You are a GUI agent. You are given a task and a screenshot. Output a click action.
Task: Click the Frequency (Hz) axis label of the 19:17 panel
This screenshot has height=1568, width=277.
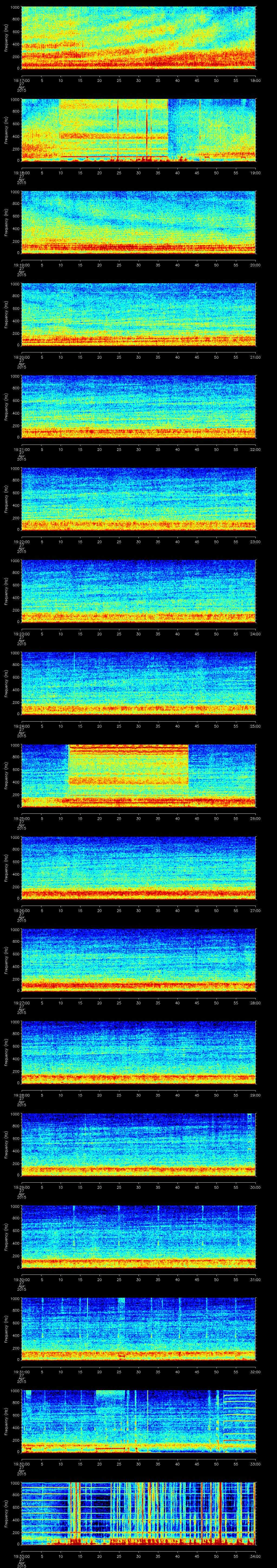6,38
